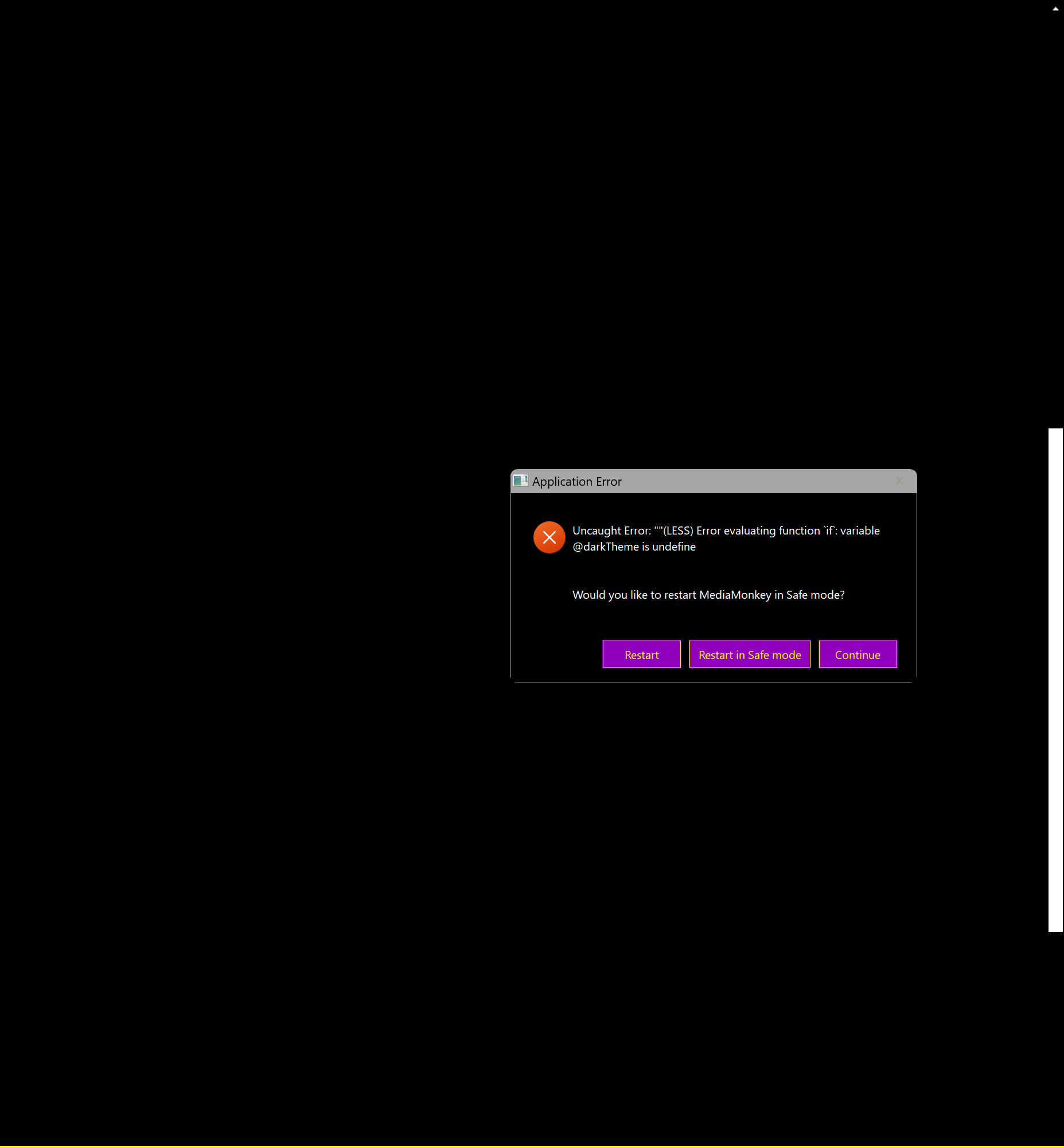Click the word "variable" in error message
The image size is (1064, 1147).
[x=859, y=531]
